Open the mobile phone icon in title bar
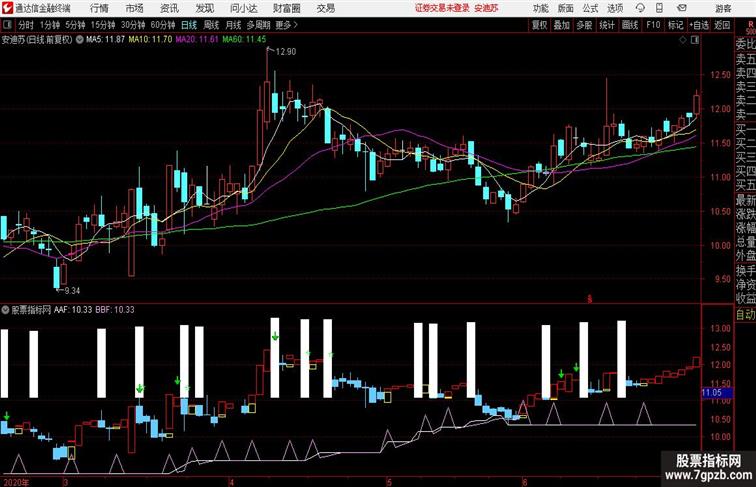The width and height of the screenshot is (756, 487). 659,8
